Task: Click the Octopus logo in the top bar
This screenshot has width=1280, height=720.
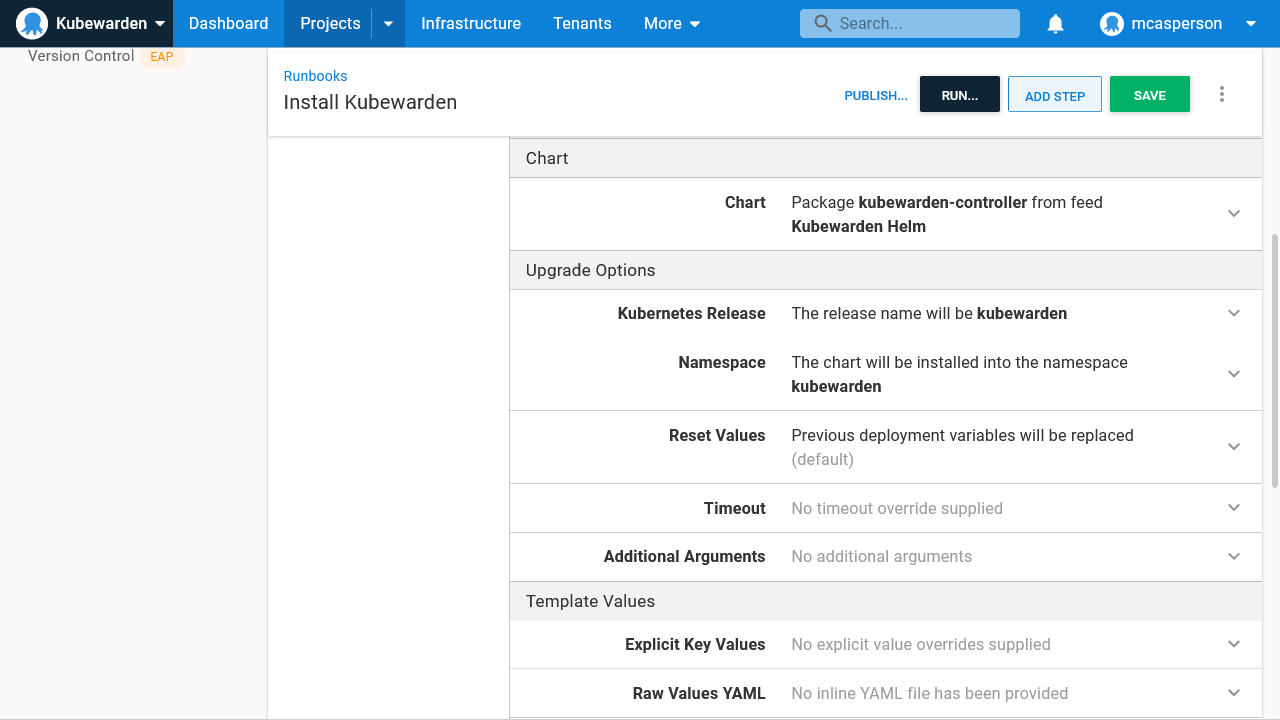Action: click(x=31, y=22)
